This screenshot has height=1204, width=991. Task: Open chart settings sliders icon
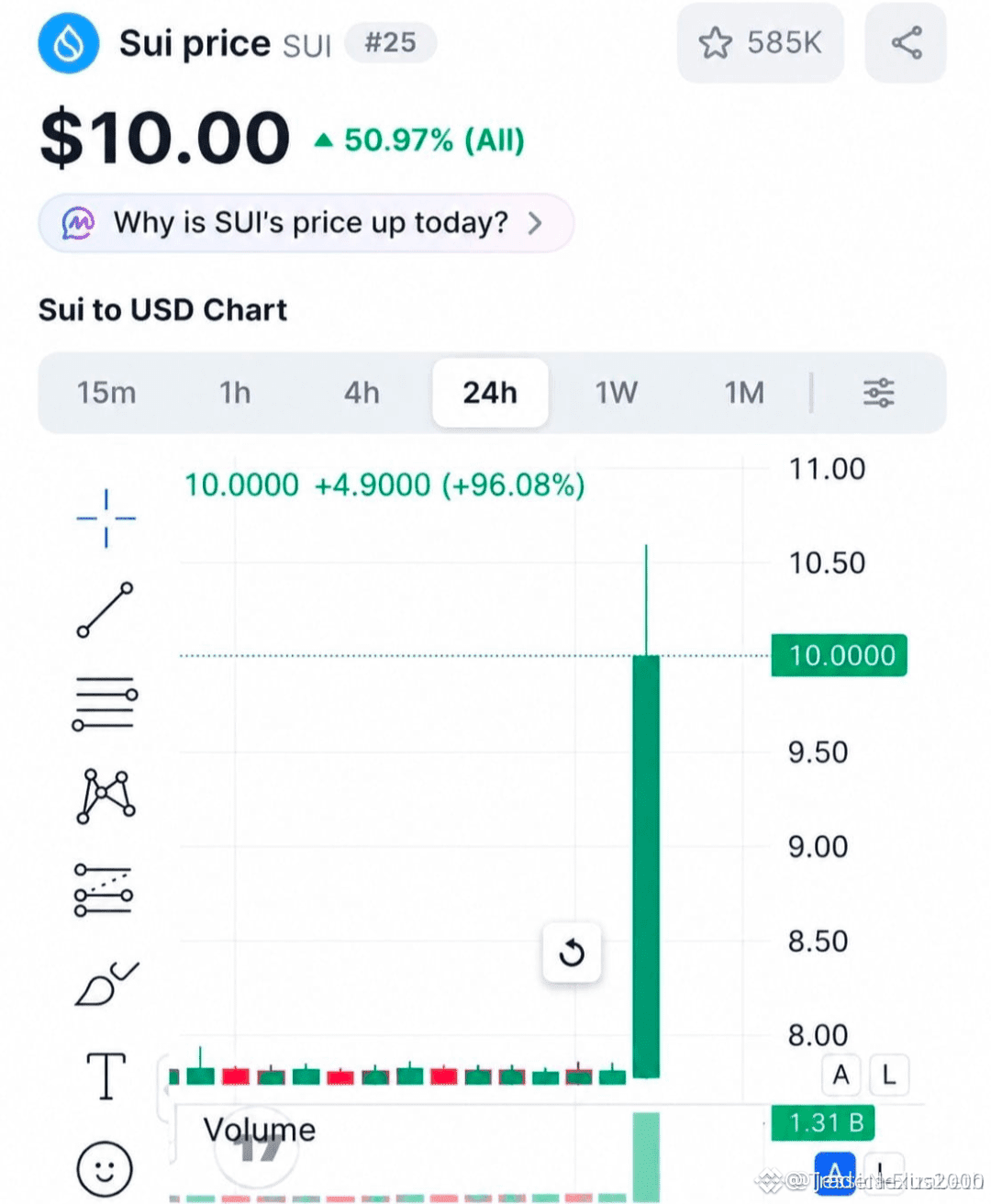tap(878, 393)
